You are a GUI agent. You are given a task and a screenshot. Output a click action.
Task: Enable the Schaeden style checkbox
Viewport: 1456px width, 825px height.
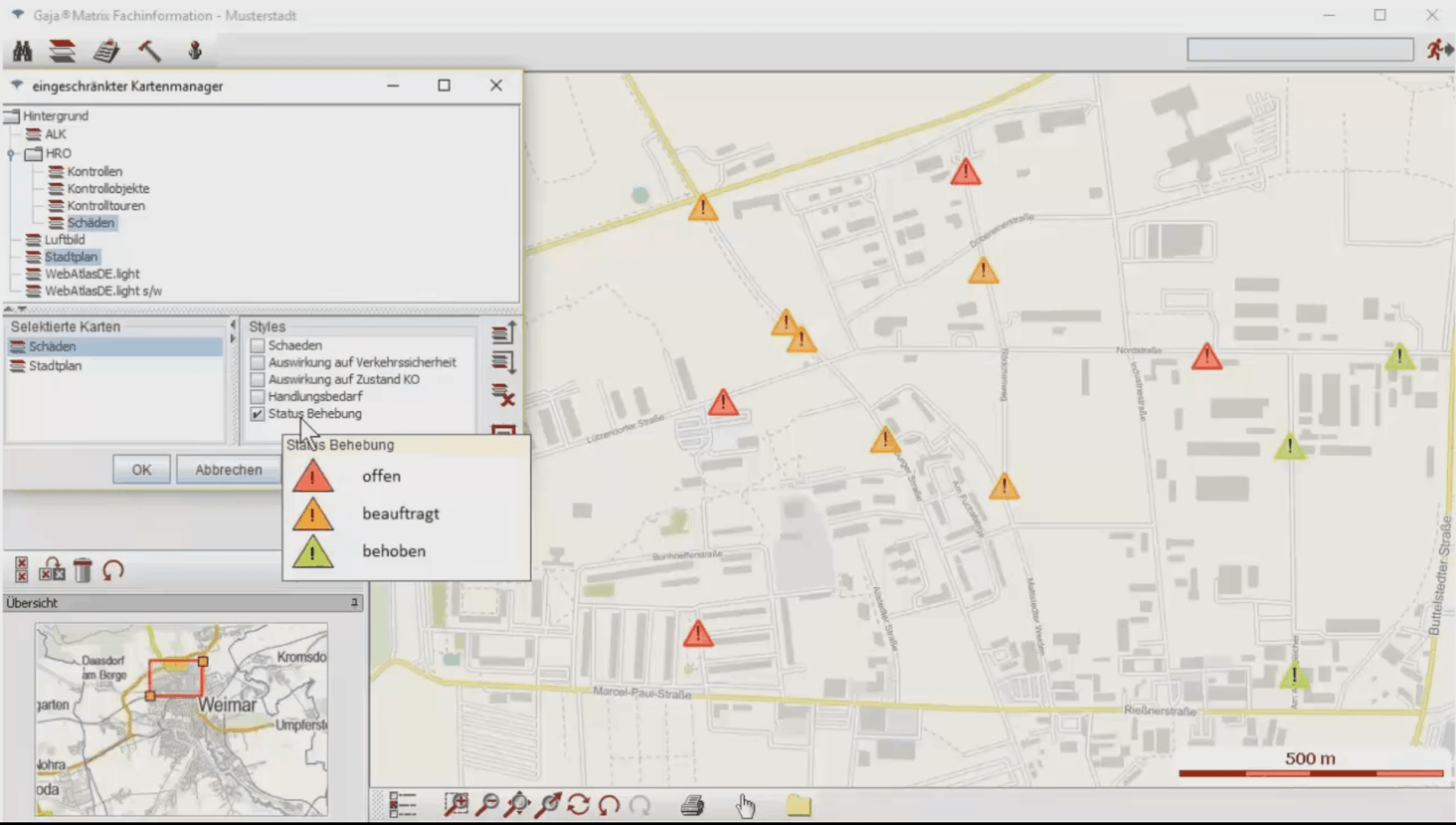click(x=257, y=345)
